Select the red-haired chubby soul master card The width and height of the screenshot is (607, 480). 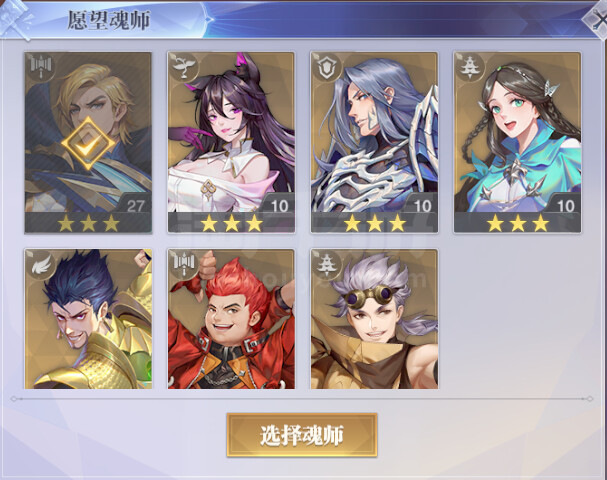[231, 319]
